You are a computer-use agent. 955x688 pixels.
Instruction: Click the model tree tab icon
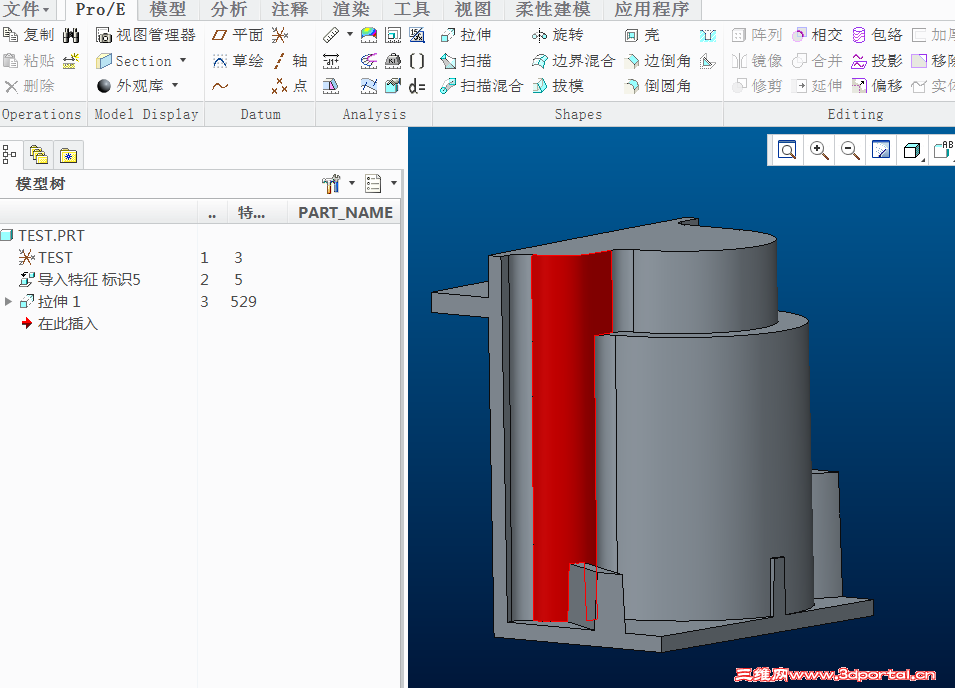(9, 155)
